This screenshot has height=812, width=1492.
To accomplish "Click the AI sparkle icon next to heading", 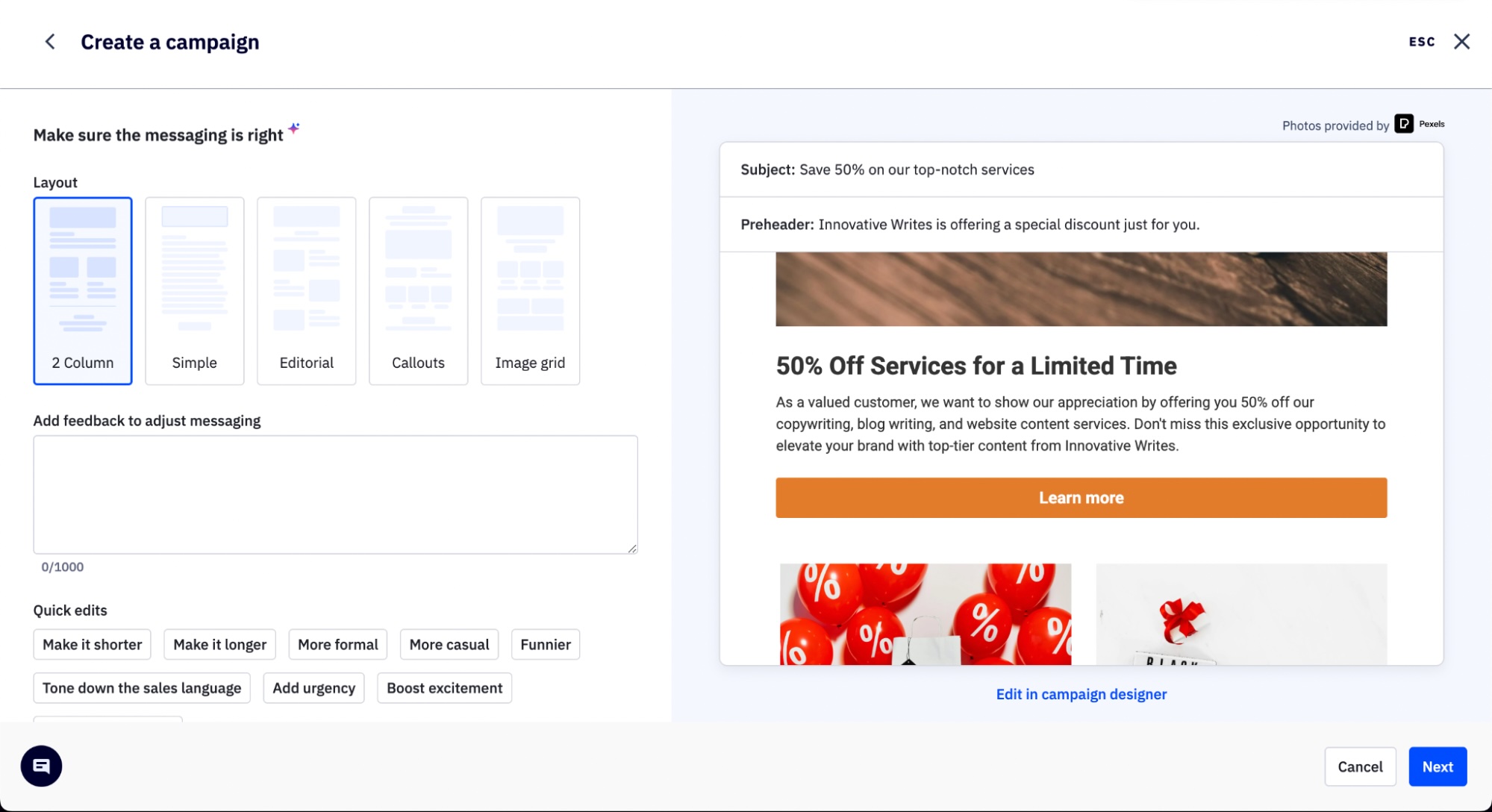I will pos(294,128).
